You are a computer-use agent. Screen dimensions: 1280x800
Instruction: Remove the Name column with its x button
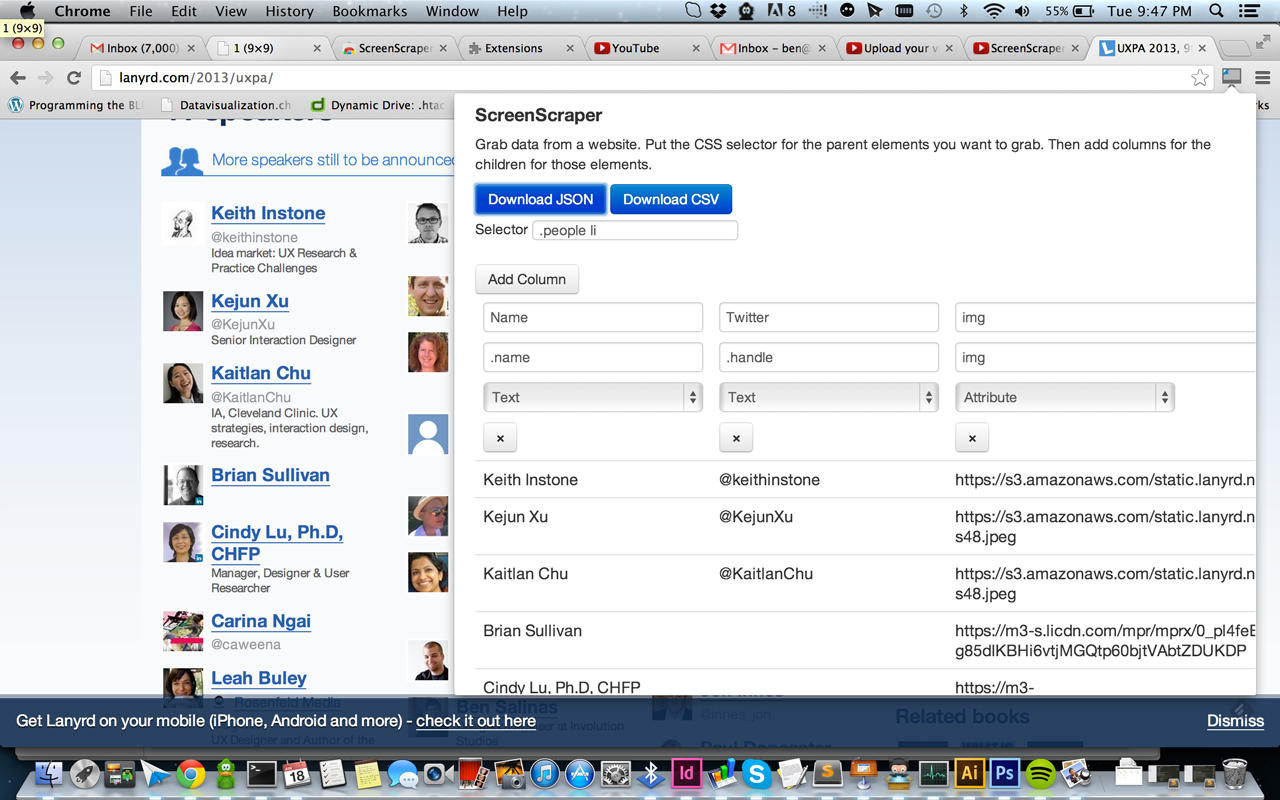[x=500, y=438]
